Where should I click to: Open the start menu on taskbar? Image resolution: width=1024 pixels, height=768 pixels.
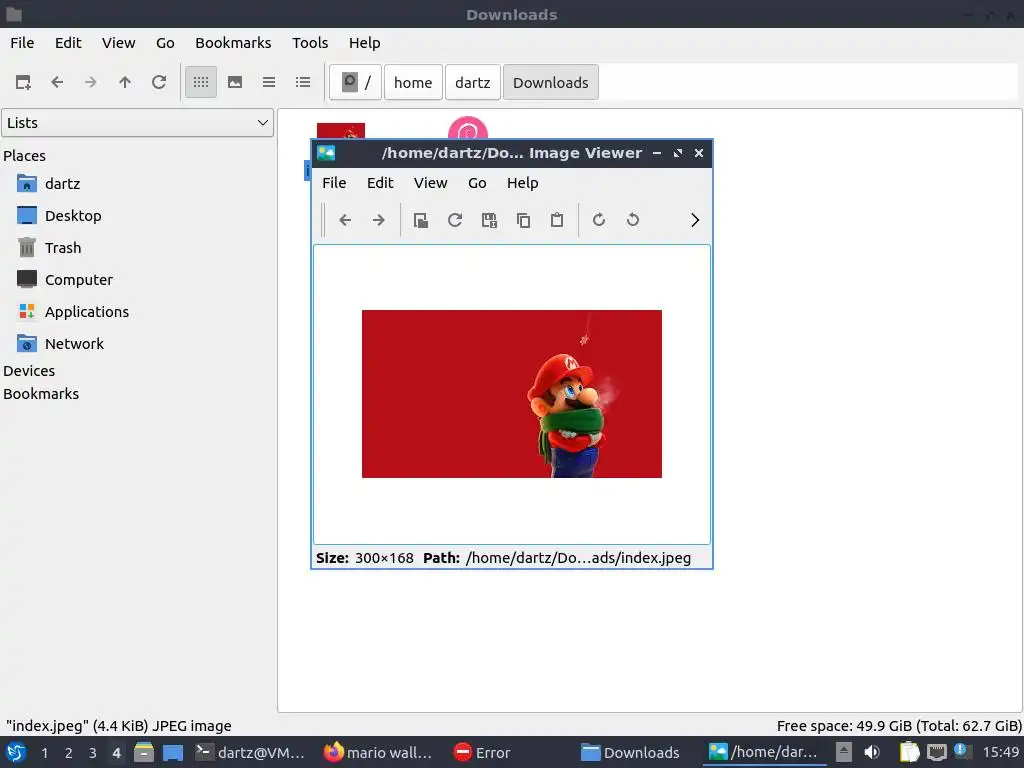(x=16, y=752)
